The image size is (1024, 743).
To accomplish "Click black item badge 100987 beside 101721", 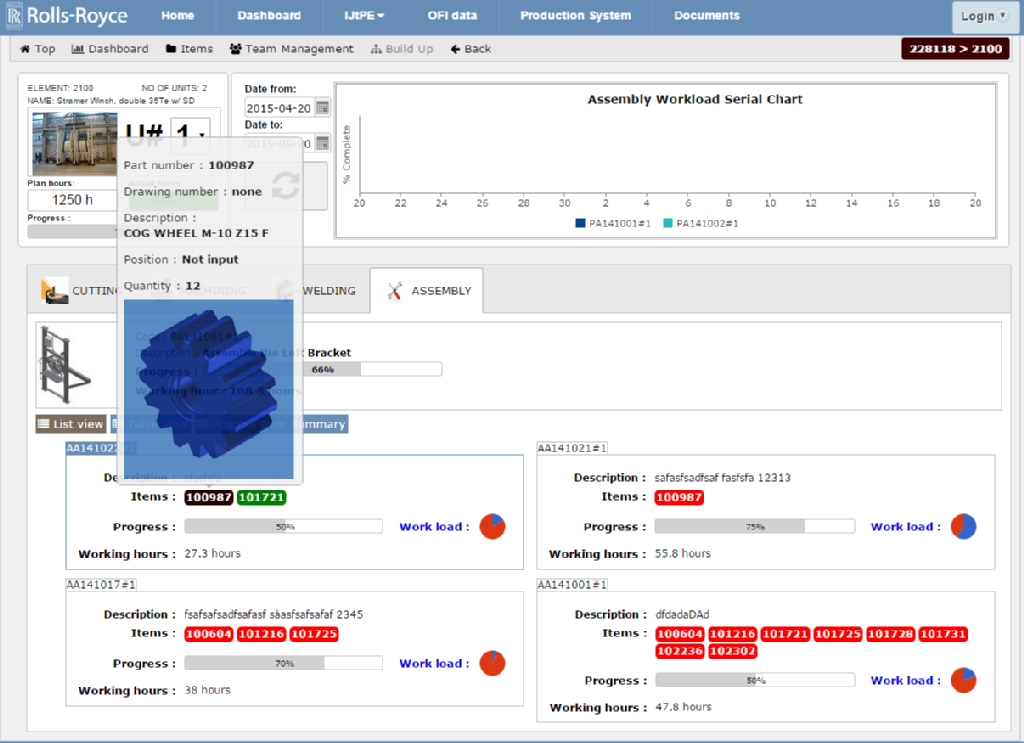I will tap(208, 498).
